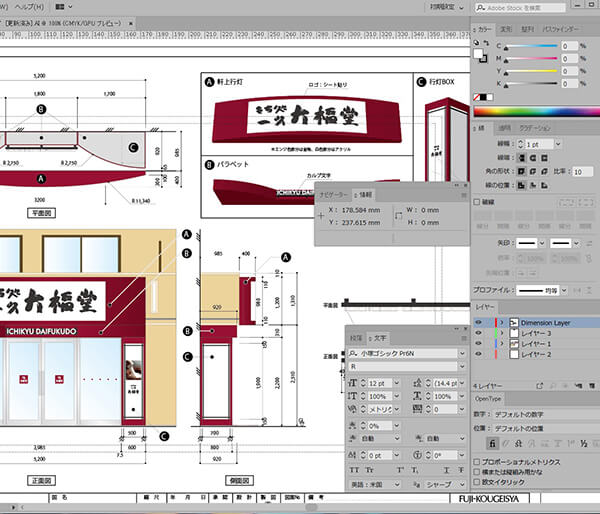Open the Character panel flyout menu icon

click(464, 338)
